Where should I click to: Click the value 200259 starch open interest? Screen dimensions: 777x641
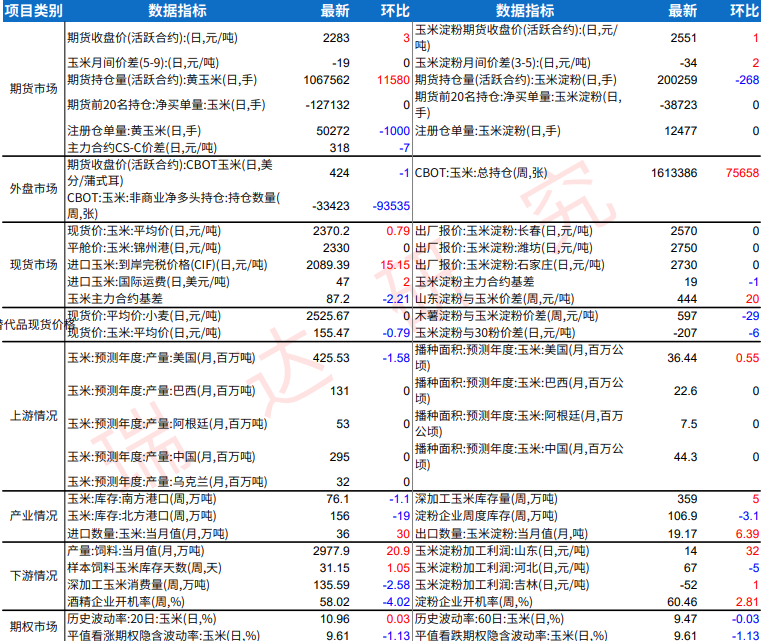tap(677, 80)
